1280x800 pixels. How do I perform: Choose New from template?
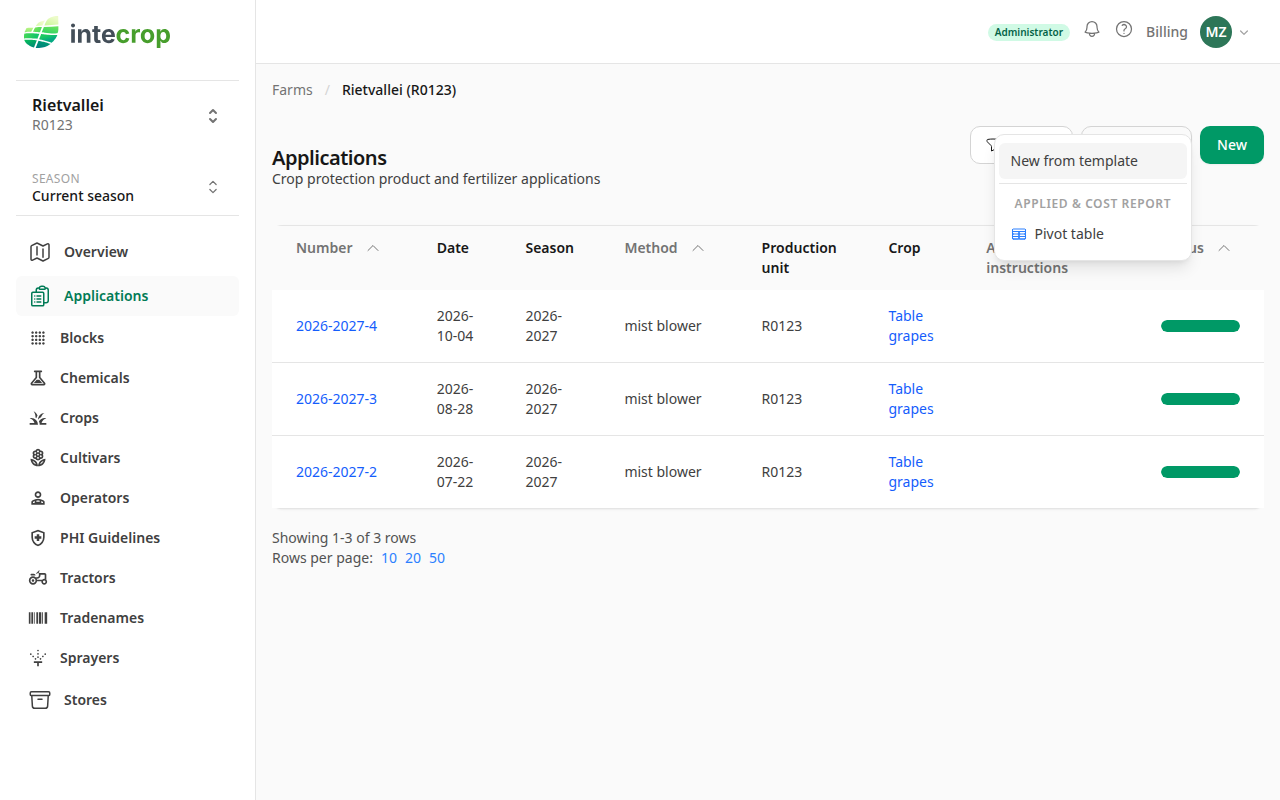pos(1092,161)
